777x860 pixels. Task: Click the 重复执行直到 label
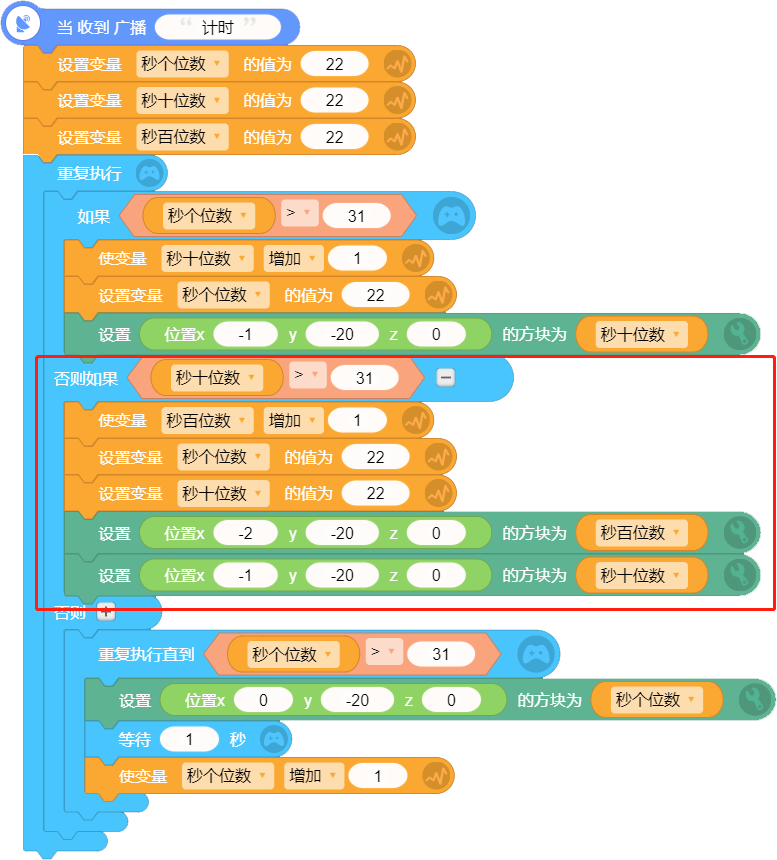point(146,654)
